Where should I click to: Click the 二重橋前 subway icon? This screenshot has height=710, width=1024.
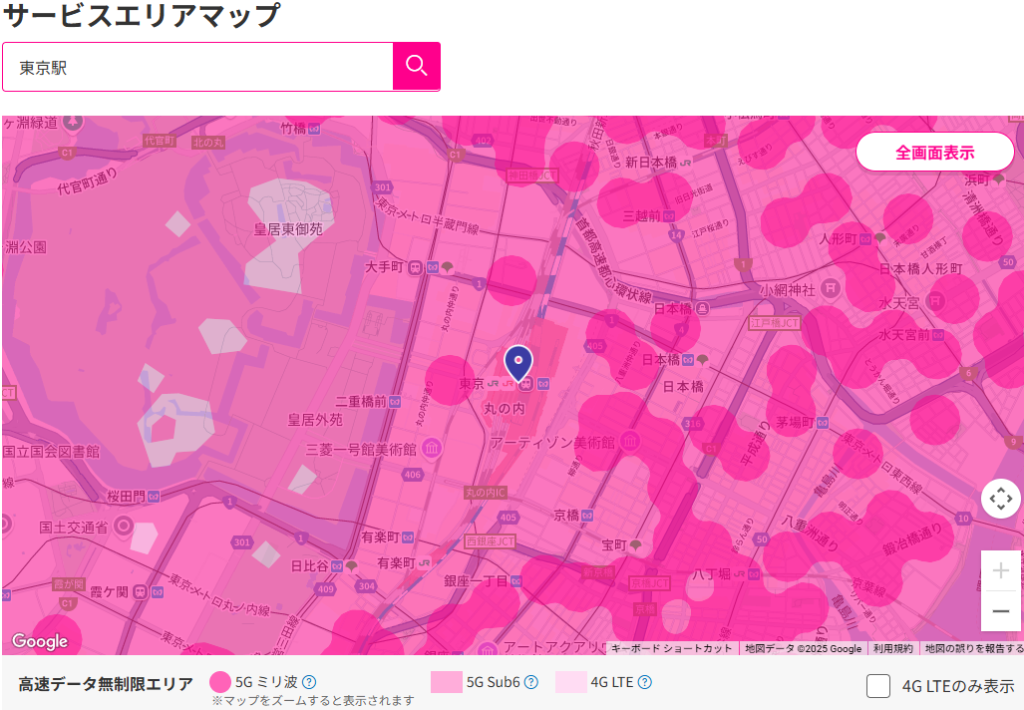[x=395, y=402]
